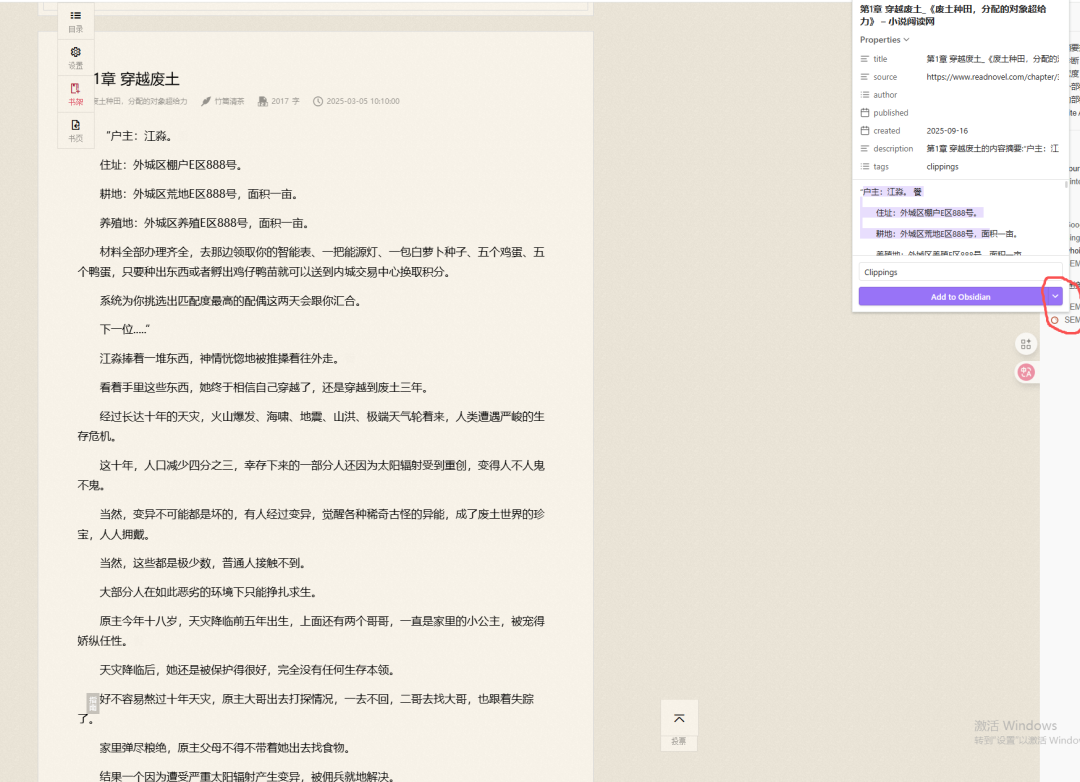Open dropdown arrow beside Add to Obsidian

coord(1055,297)
